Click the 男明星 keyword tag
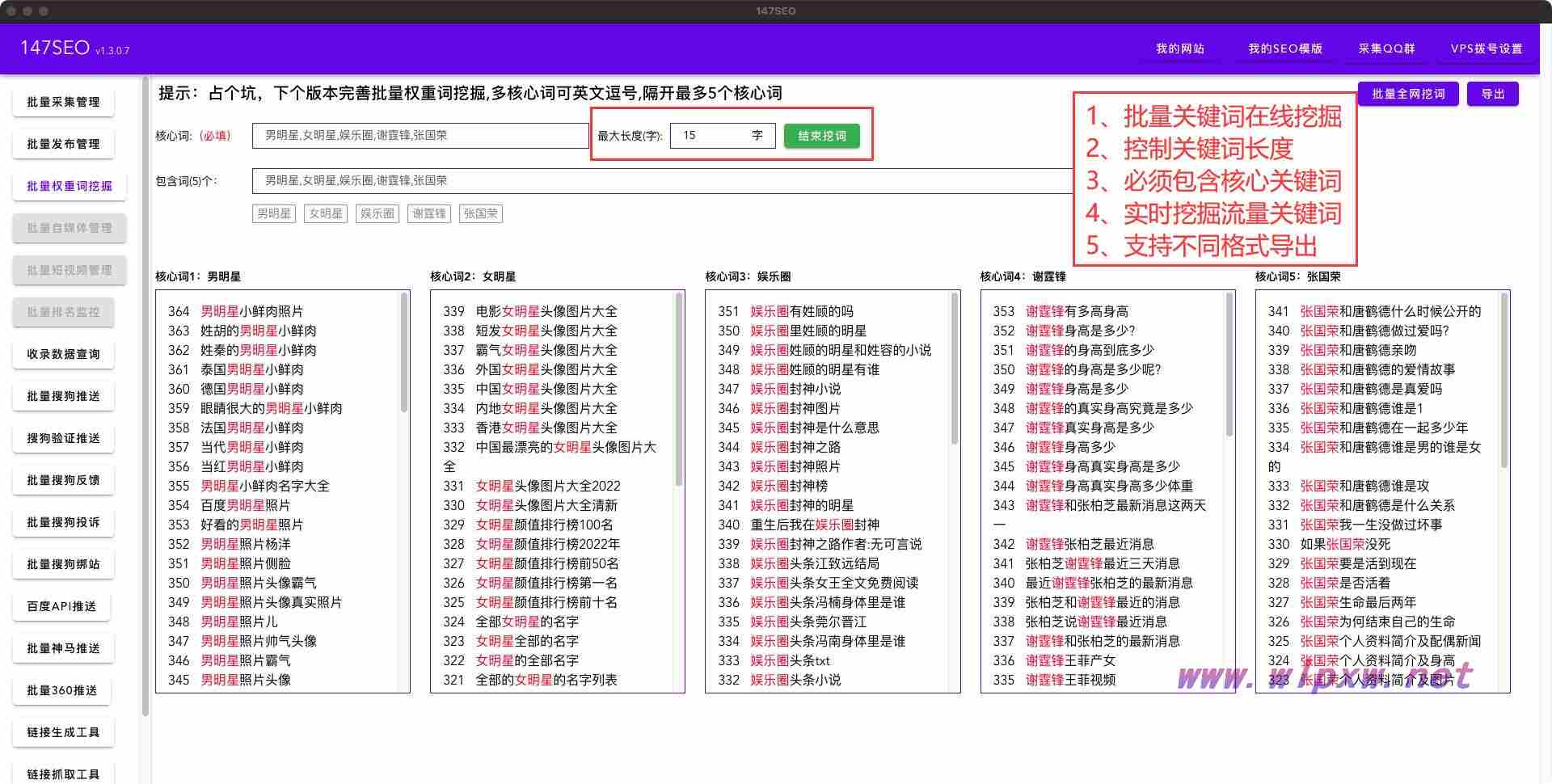 tap(273, 214)
